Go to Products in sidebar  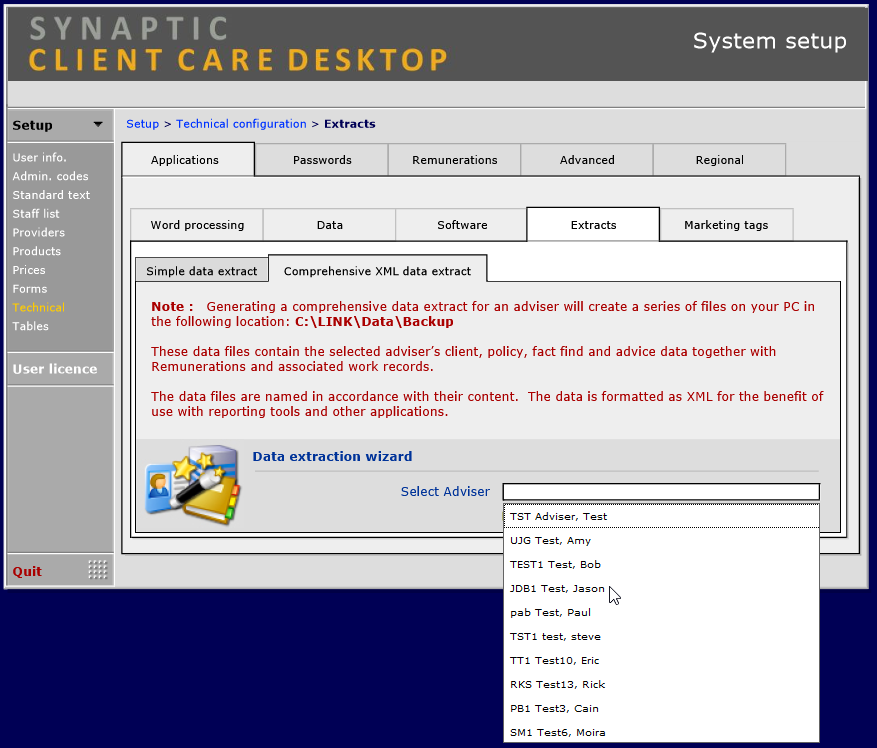click(36, 251)
